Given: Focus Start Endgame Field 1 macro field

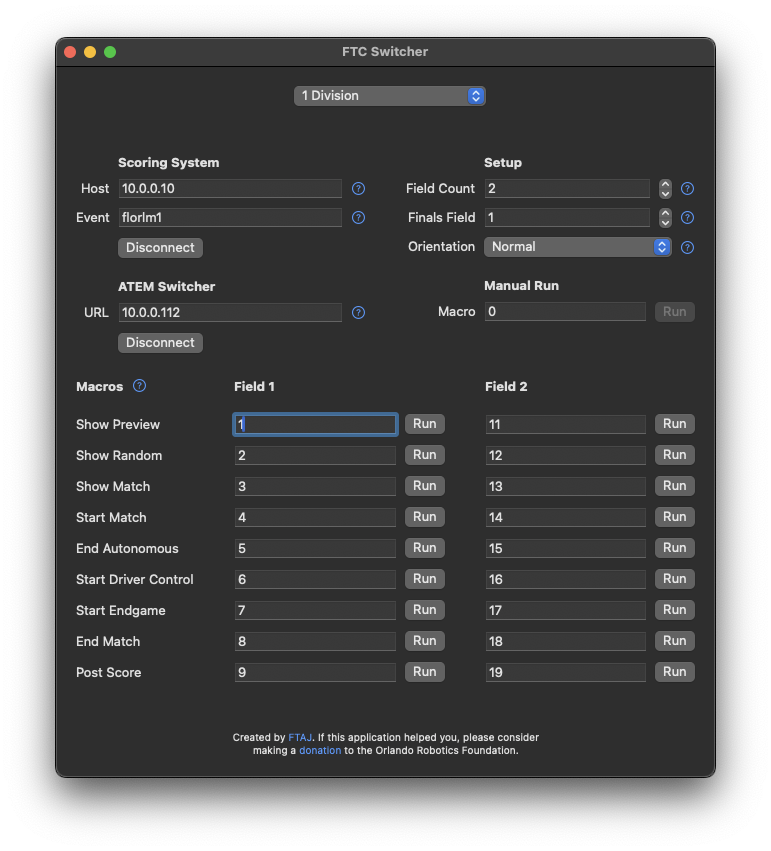Looking at the screenshot, I should tap(315, 610).
